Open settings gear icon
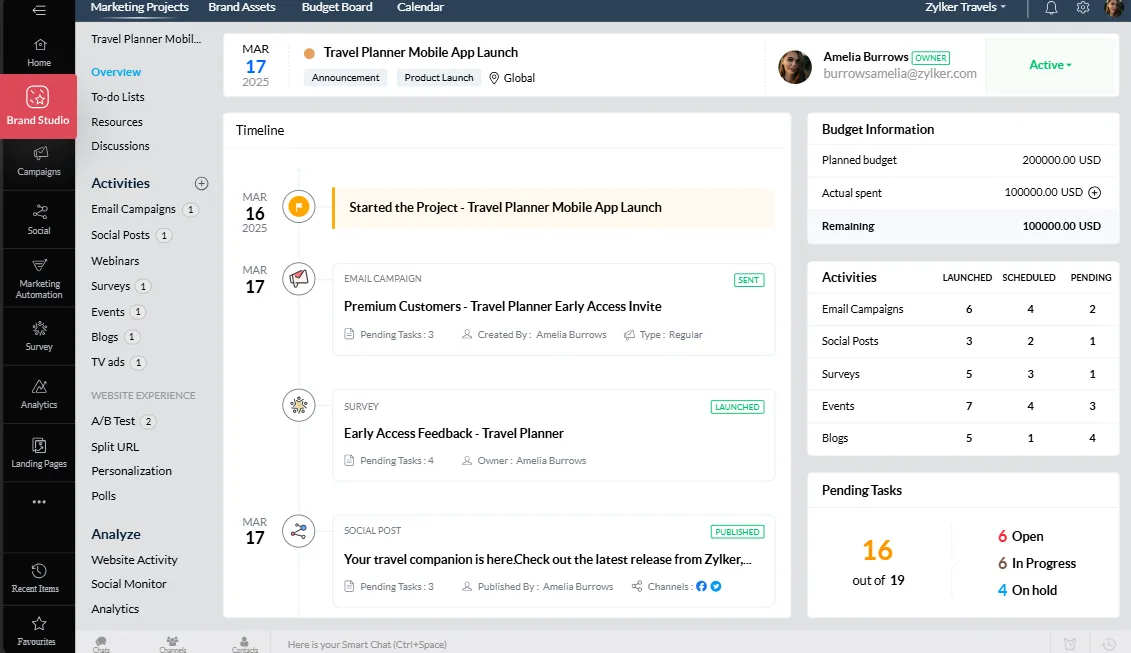Image resolution: width=1131 pixels, height=653 pixels. [x=1083, y=8]
